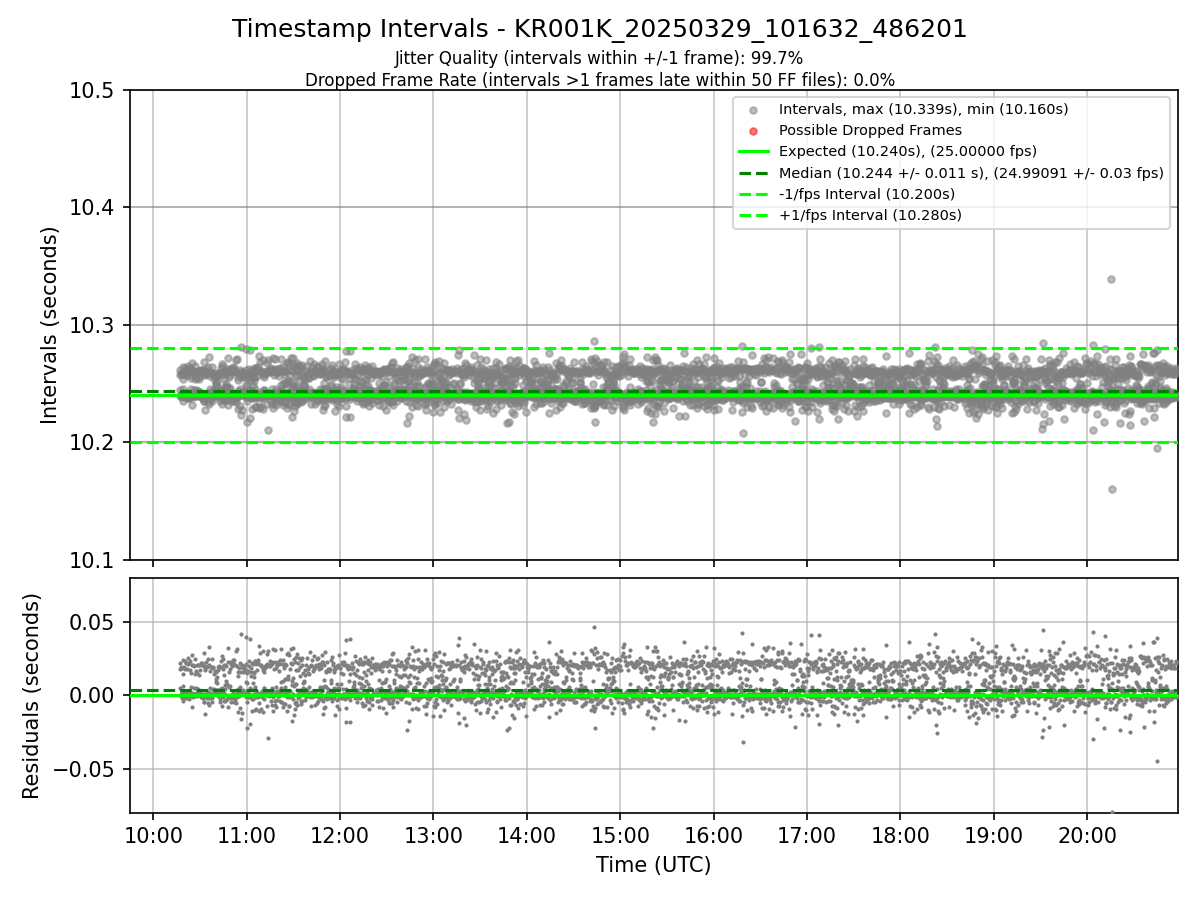
Task: Click the residuals tick label '0.00'
Action: pos(94,696)
